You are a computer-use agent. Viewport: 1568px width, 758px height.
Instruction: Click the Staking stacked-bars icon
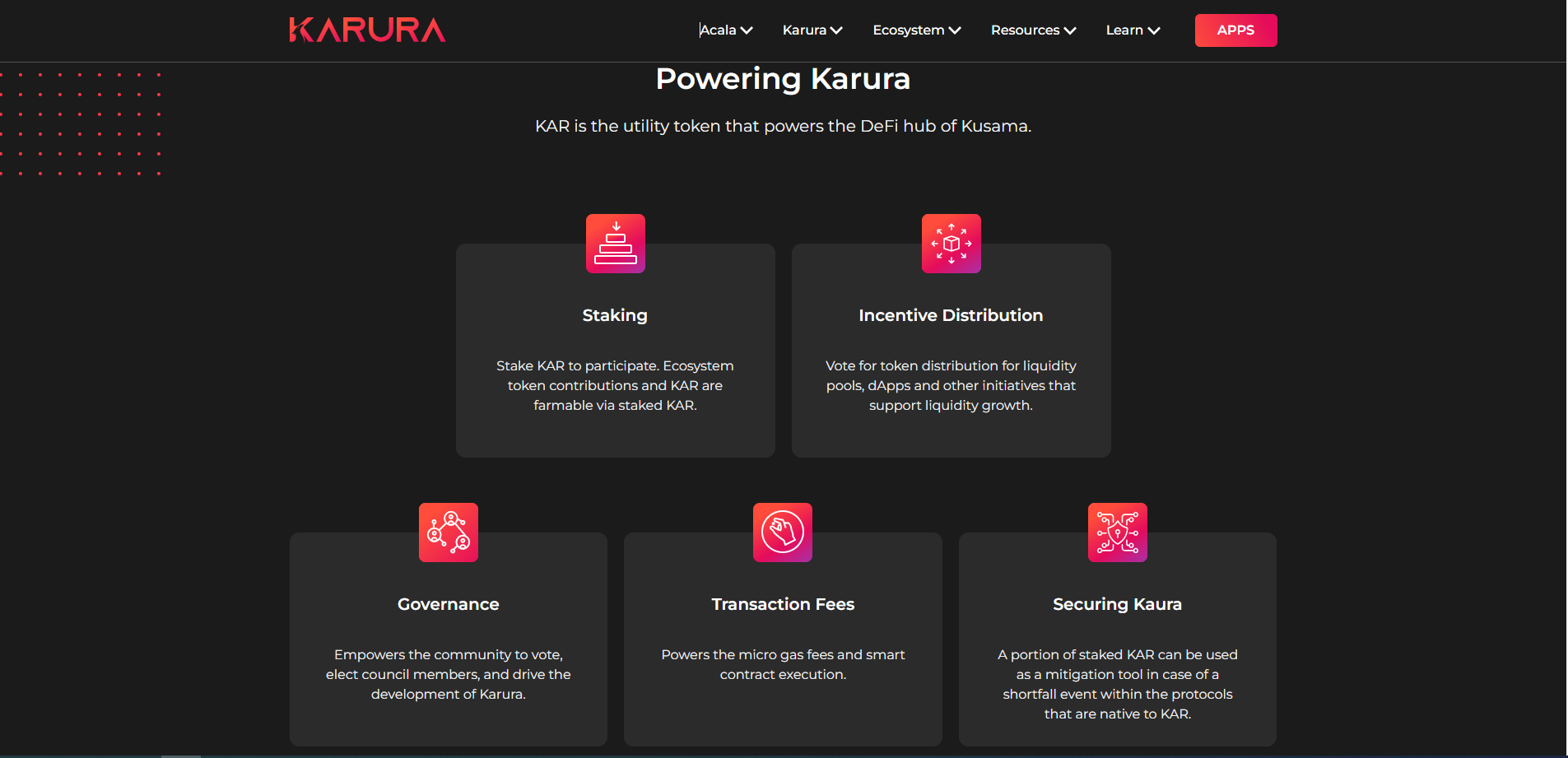(x=616, y=244)
